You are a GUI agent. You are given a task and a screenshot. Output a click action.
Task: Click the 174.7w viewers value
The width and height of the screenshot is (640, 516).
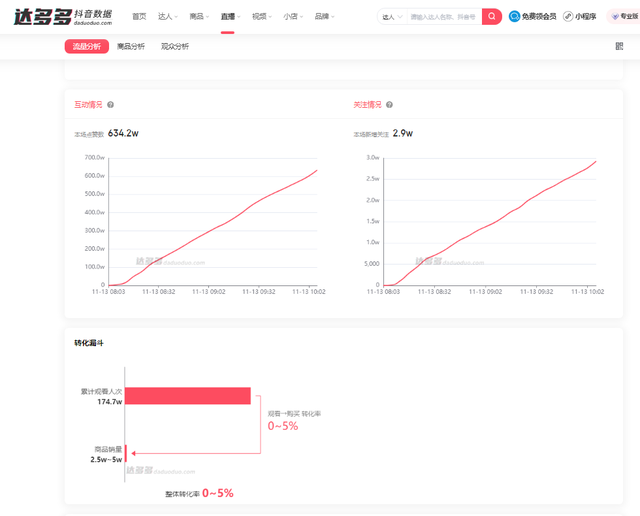[x=109, y=402]
